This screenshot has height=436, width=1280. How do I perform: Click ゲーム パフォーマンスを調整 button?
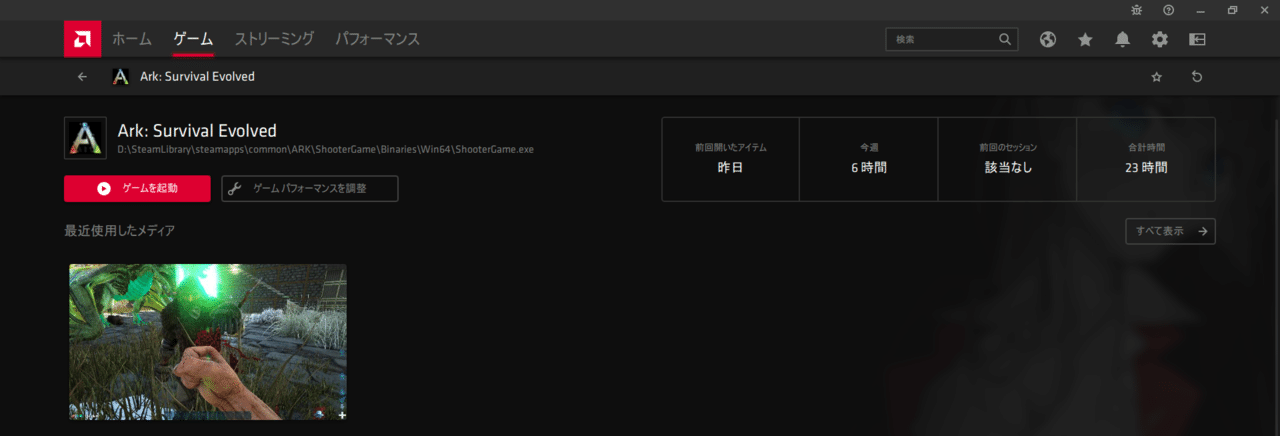(310, 189)
